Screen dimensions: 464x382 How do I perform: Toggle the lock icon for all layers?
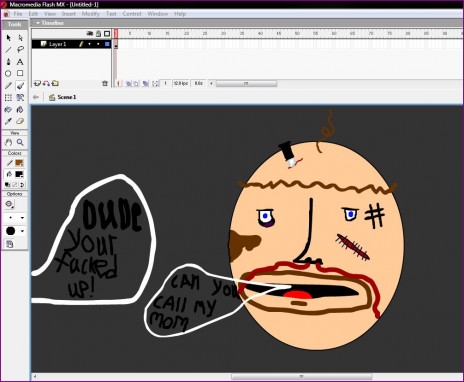tap(98, 34)
